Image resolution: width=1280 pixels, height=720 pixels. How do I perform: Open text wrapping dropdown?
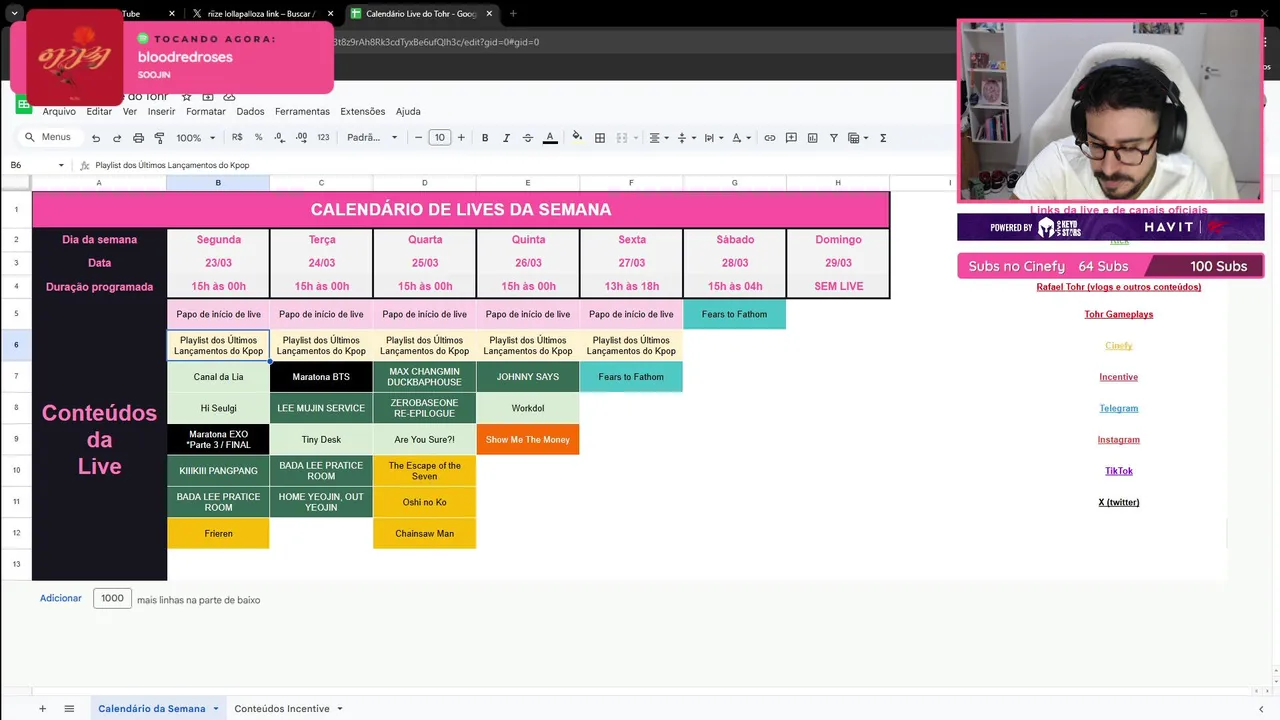point(713,138)
